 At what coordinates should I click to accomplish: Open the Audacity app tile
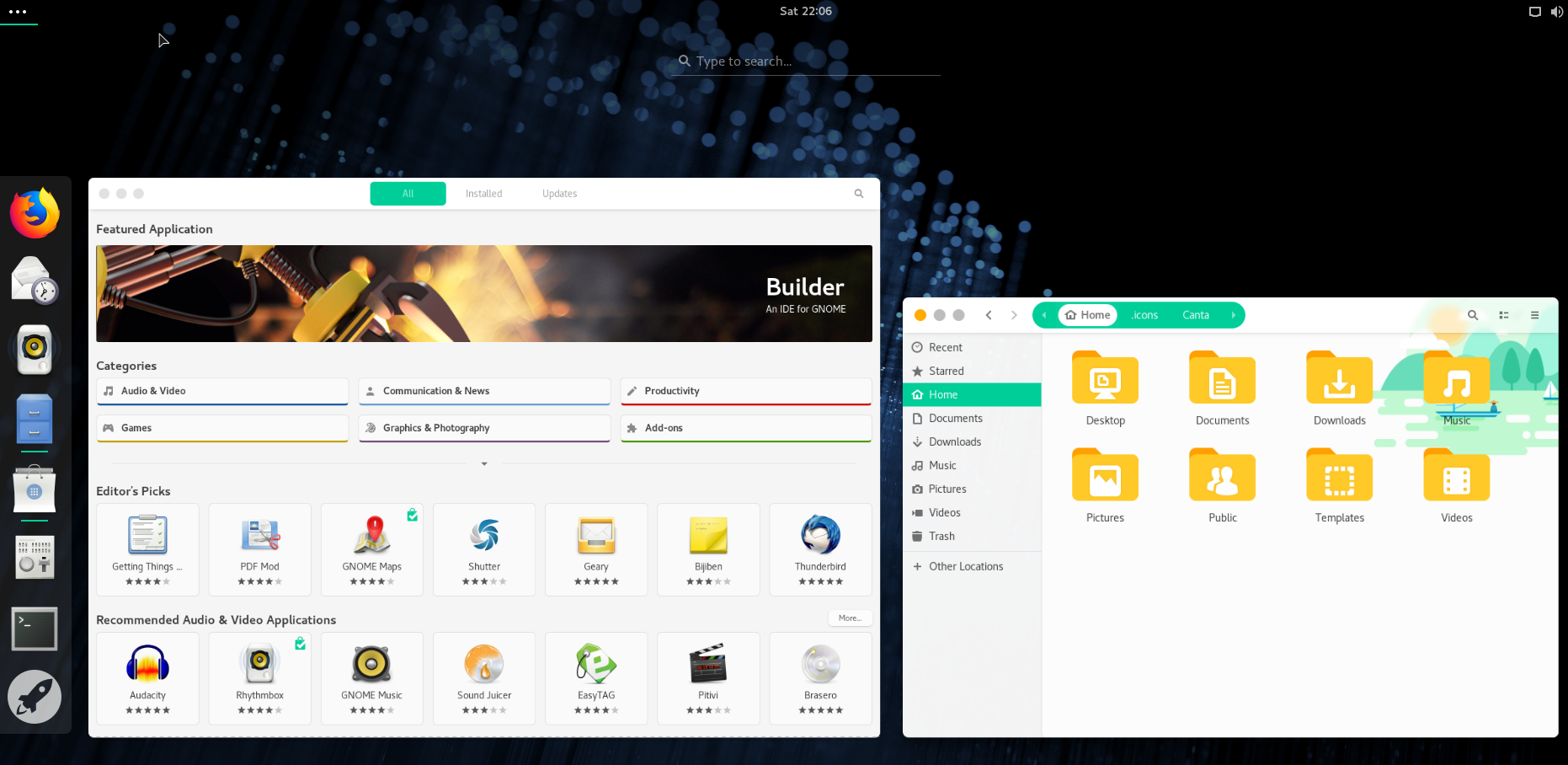(x=147, y=678)
